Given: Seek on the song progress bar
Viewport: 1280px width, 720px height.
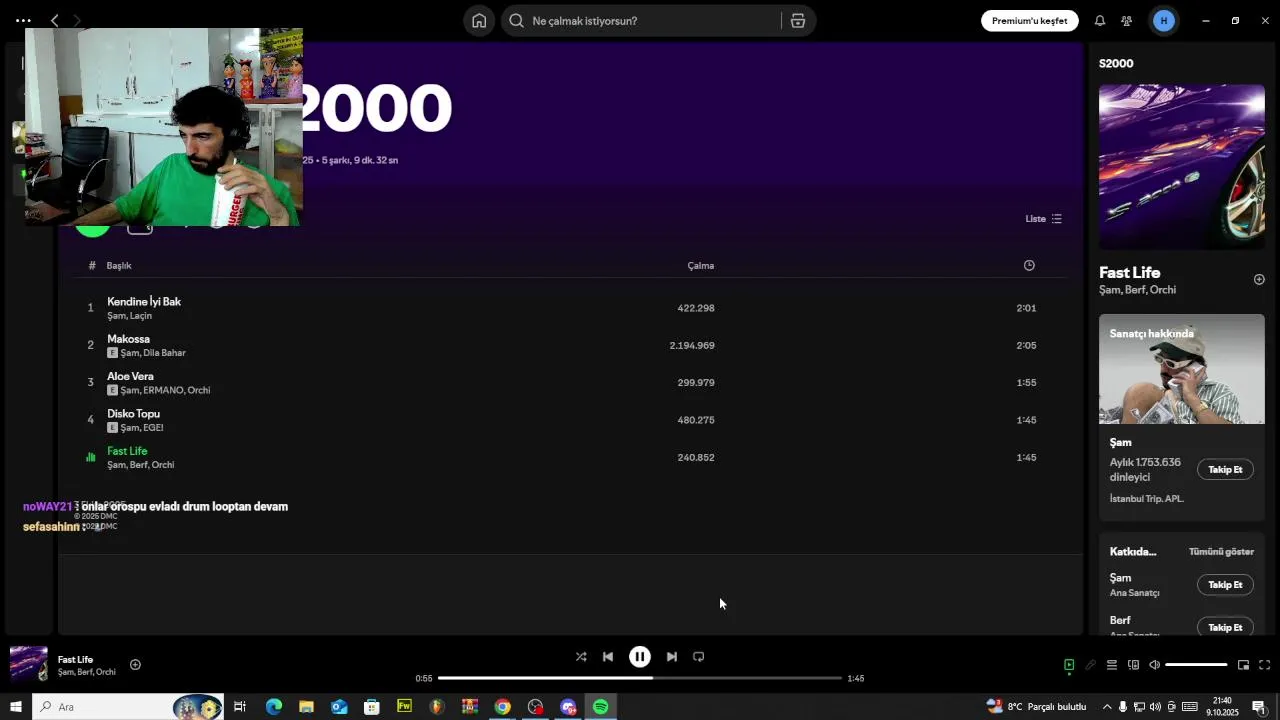Looking at the screenshot, I should click(640, 678).
